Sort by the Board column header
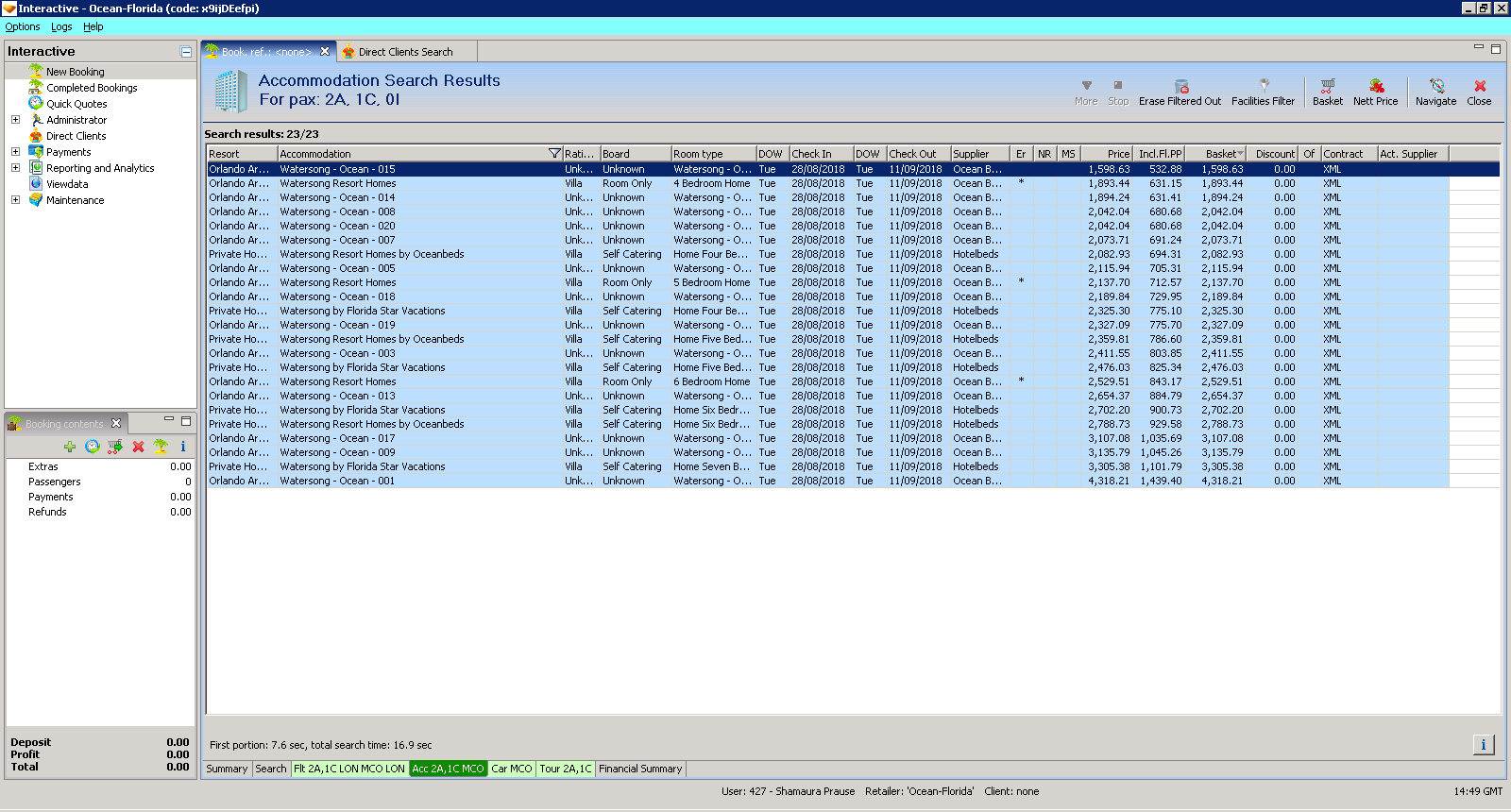Image resolution: width=1511 pixels, height=812 pixels. pyautogui.click(x=636, y=154)
